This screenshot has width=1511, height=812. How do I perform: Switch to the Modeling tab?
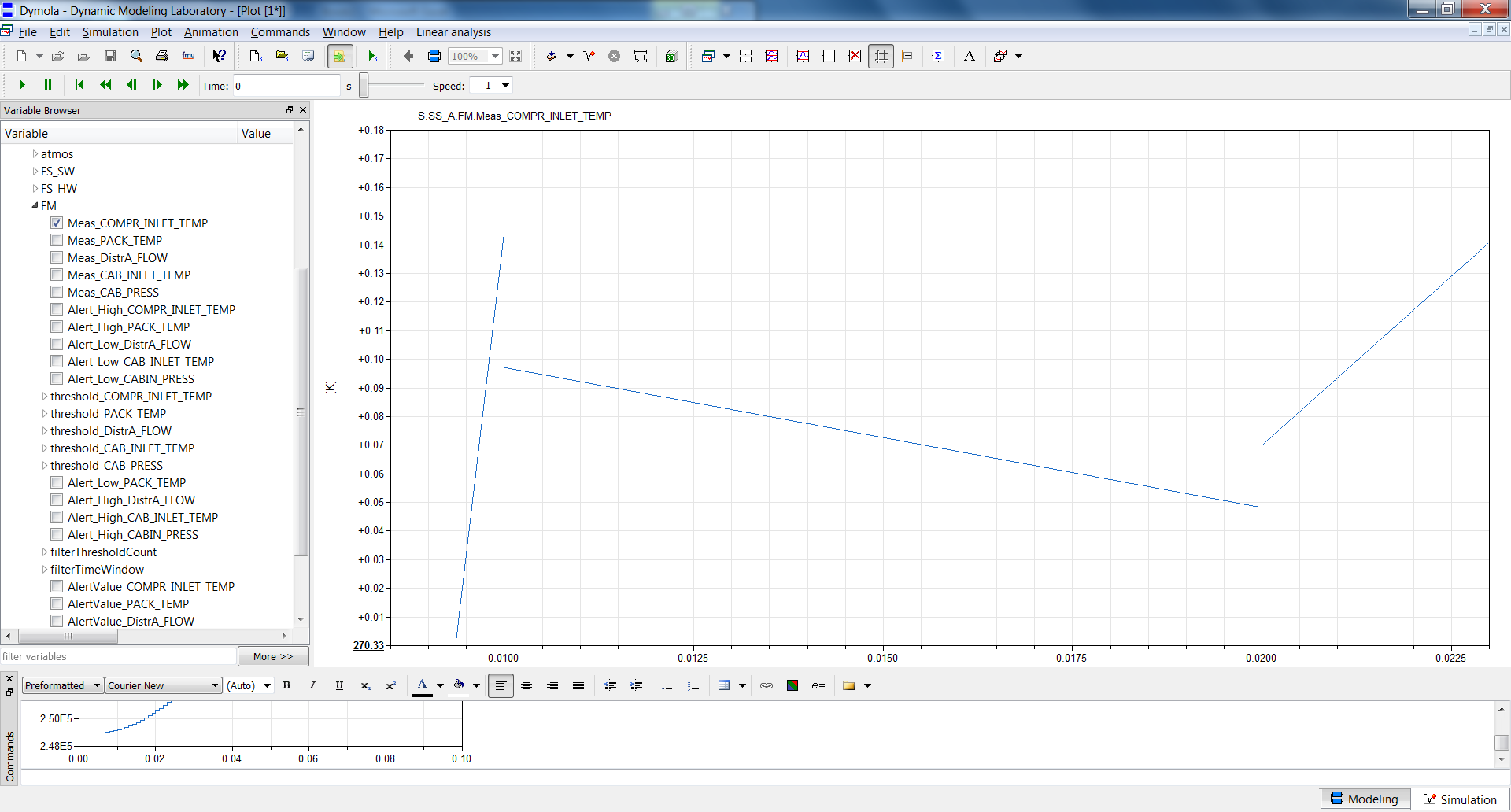pos(1366,799)
